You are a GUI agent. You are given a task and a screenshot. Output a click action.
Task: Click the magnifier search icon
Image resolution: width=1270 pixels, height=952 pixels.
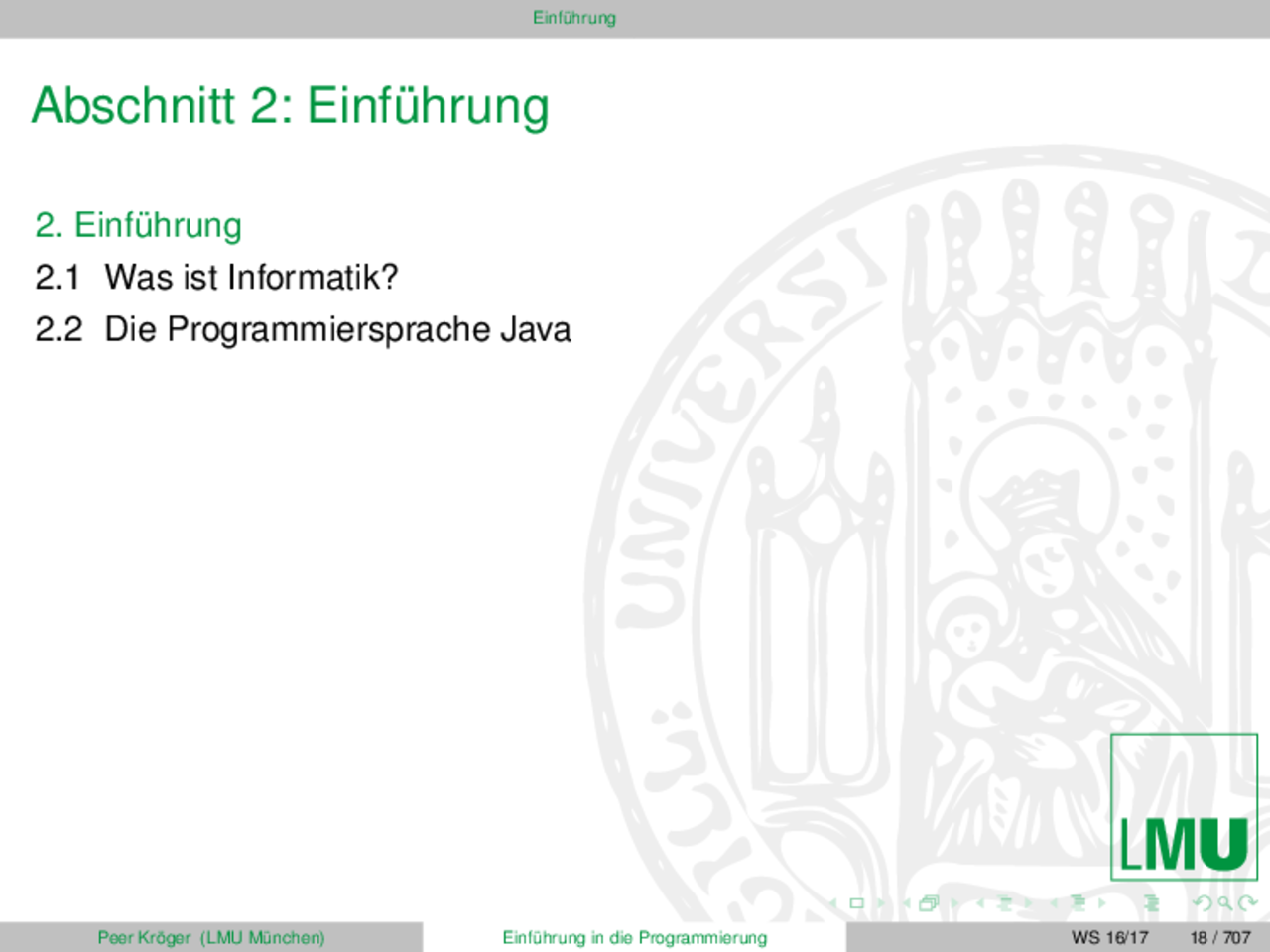[1225, 903]
